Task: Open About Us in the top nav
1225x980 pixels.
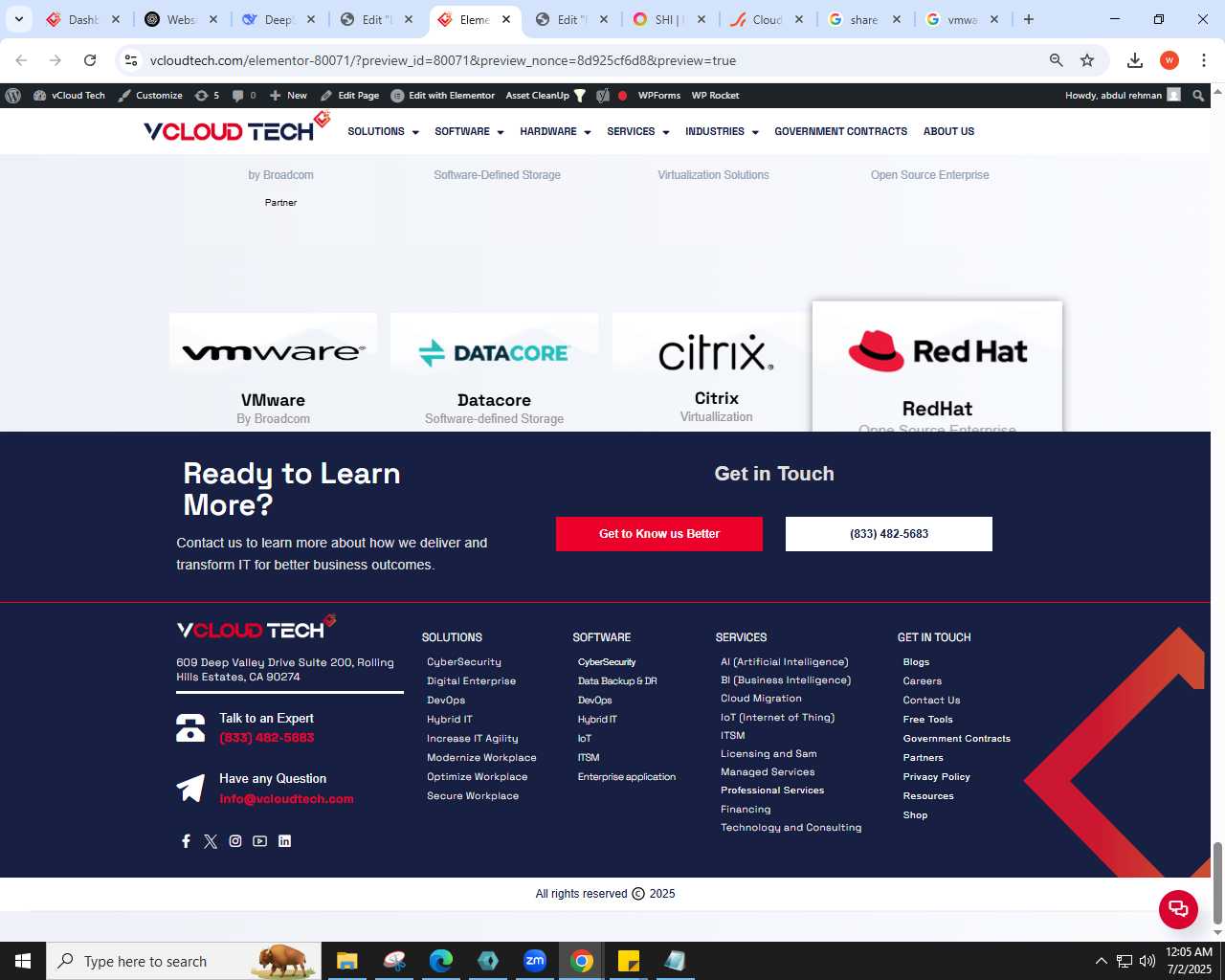Action: tap(948, 132)
